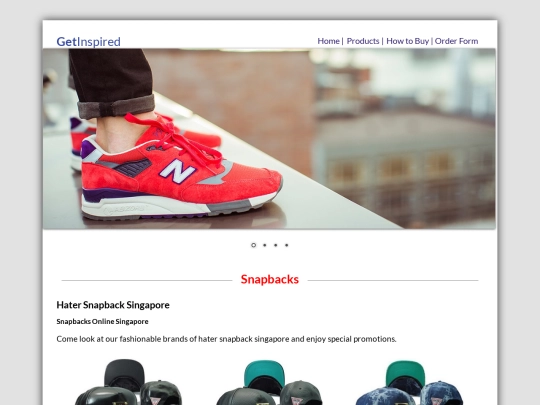
Task: Click the Snapbacks Online Singapore subheading
Action: (102, 322)
